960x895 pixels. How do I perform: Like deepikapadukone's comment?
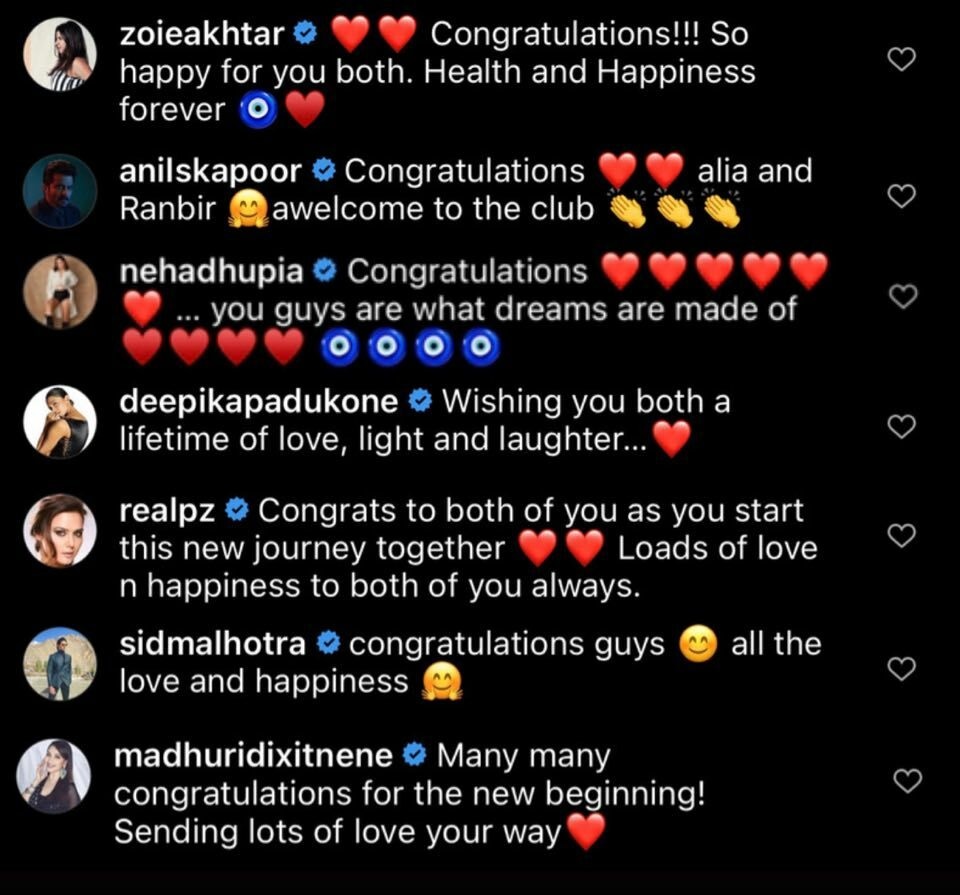click(901, 426)
